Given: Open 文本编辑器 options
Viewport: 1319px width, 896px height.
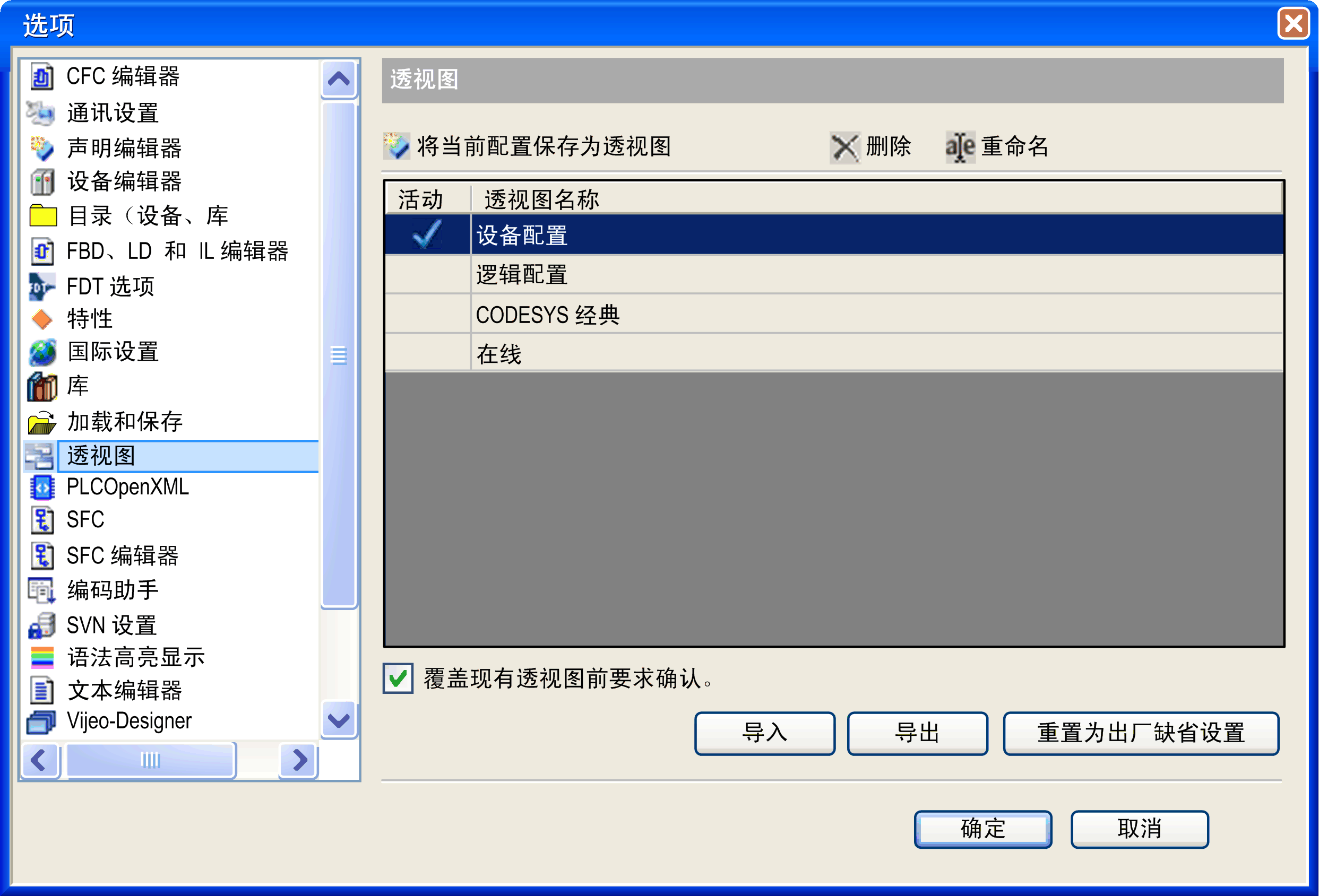Looking at the screenshot, I should click(x=124, y=691).
